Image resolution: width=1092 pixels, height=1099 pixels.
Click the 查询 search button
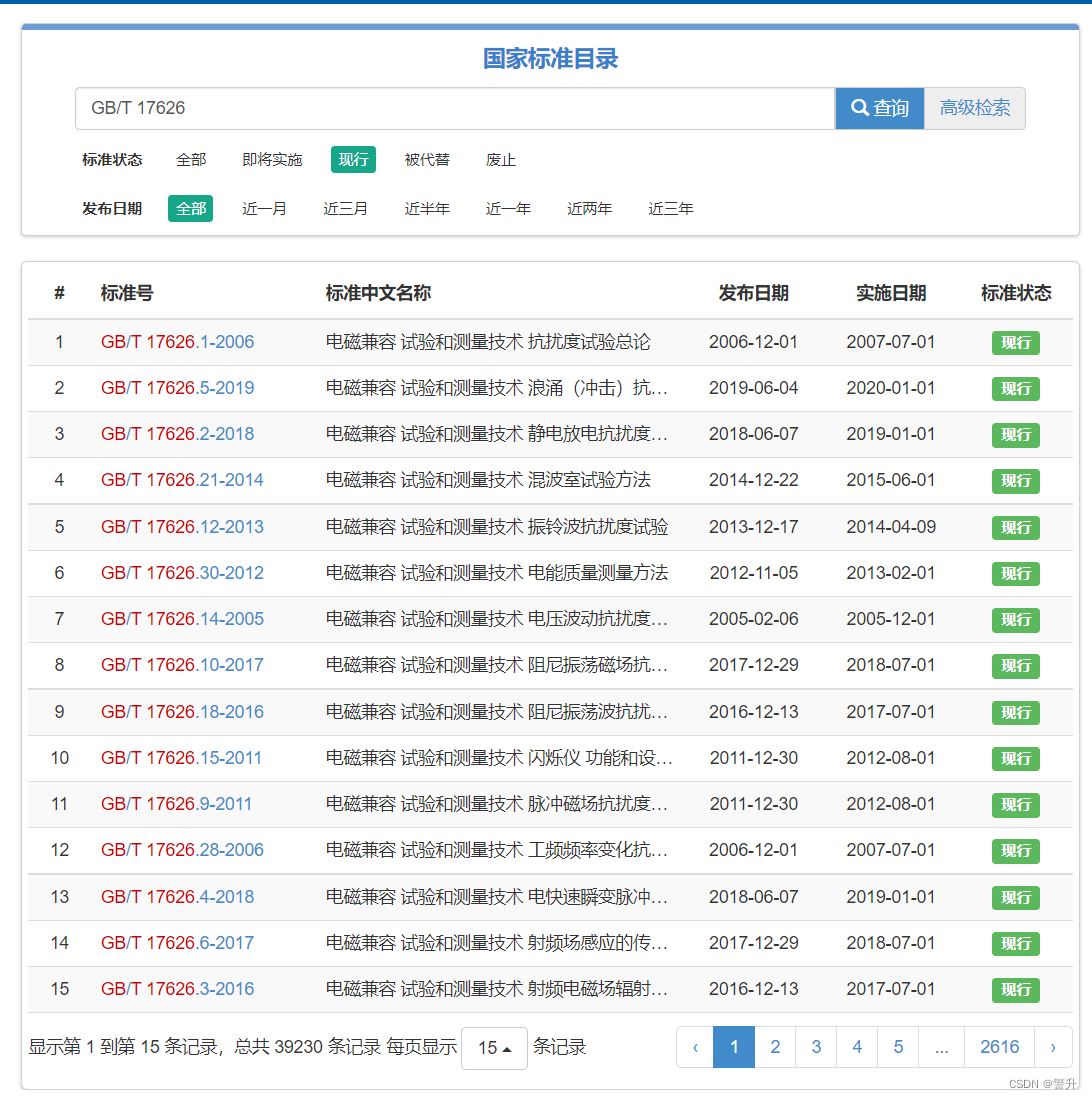(x=879, y=108)
